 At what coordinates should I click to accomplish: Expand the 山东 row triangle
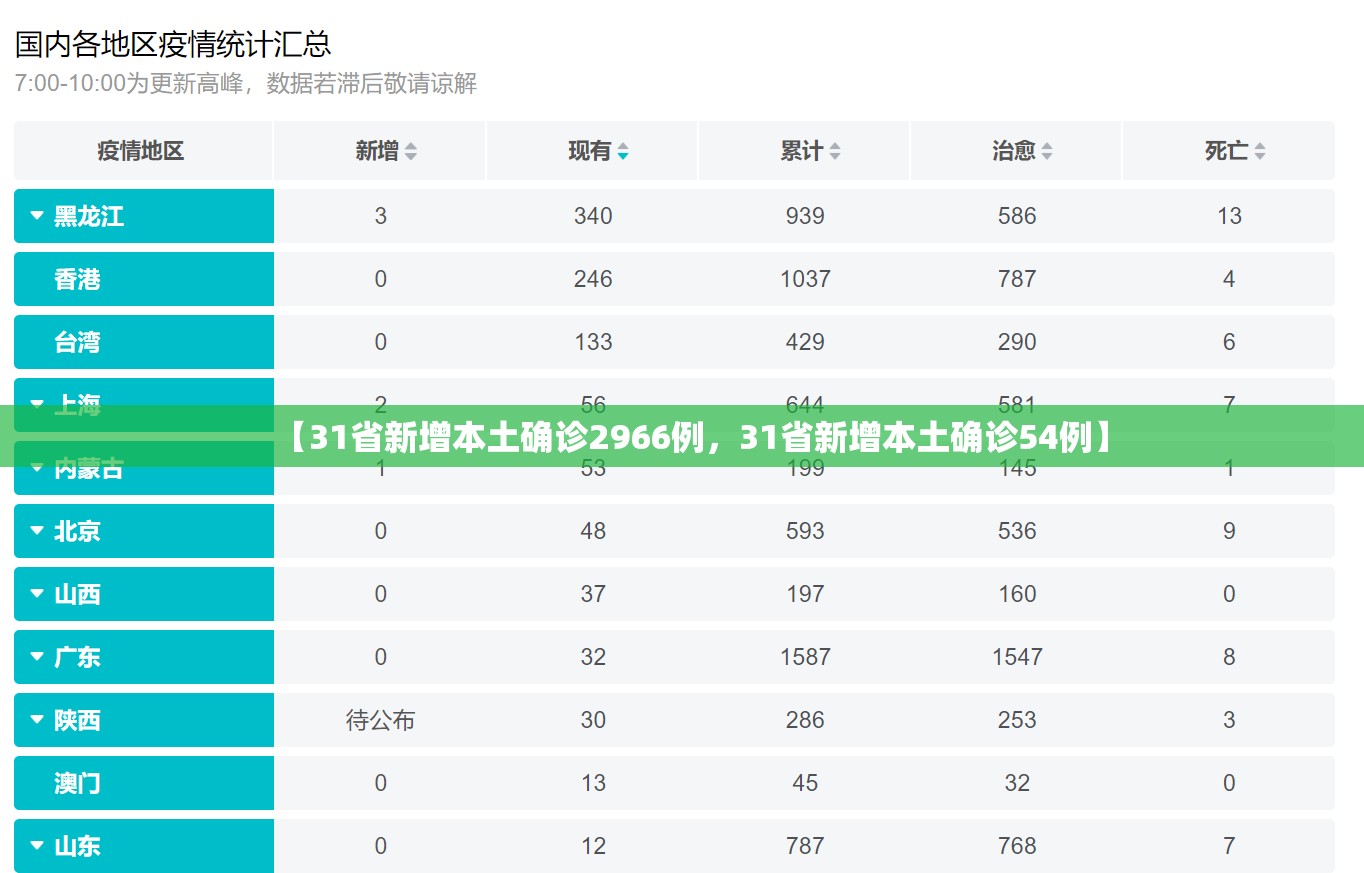click(37, 845)
